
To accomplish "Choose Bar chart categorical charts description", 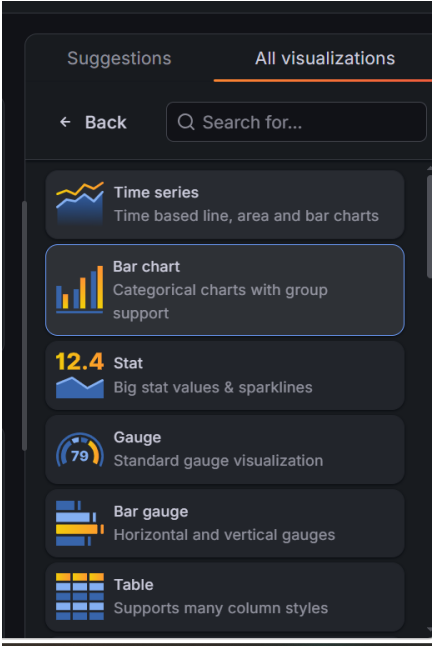I will [220, 302].
